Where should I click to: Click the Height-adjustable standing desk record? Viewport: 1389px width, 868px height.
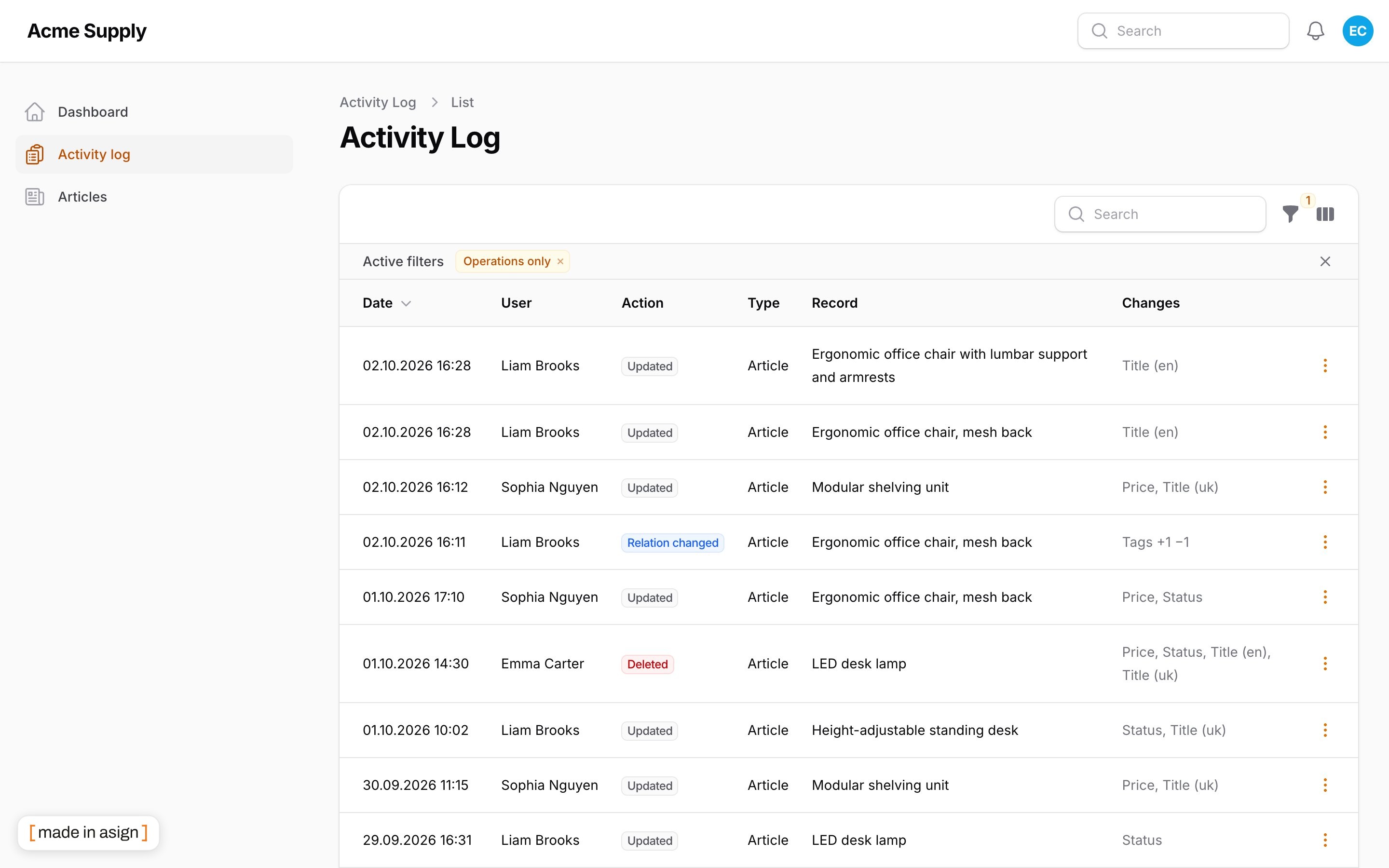tap(914, 731)
